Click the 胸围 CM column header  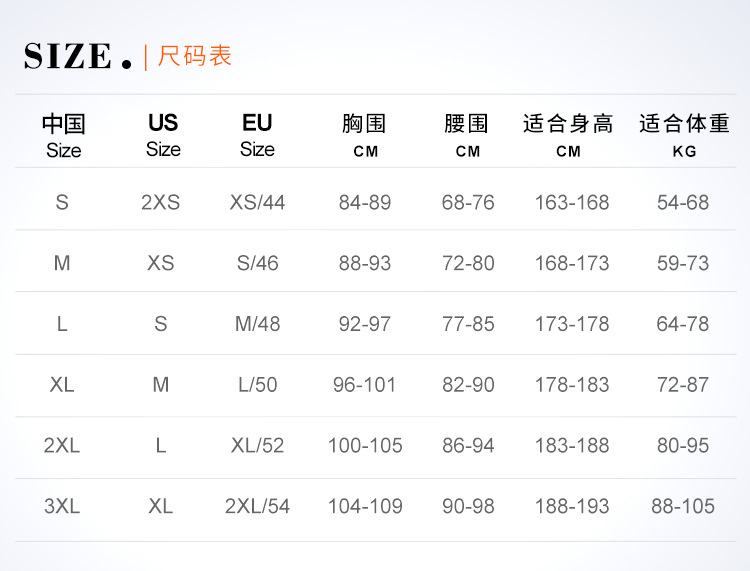click(364, 136)
